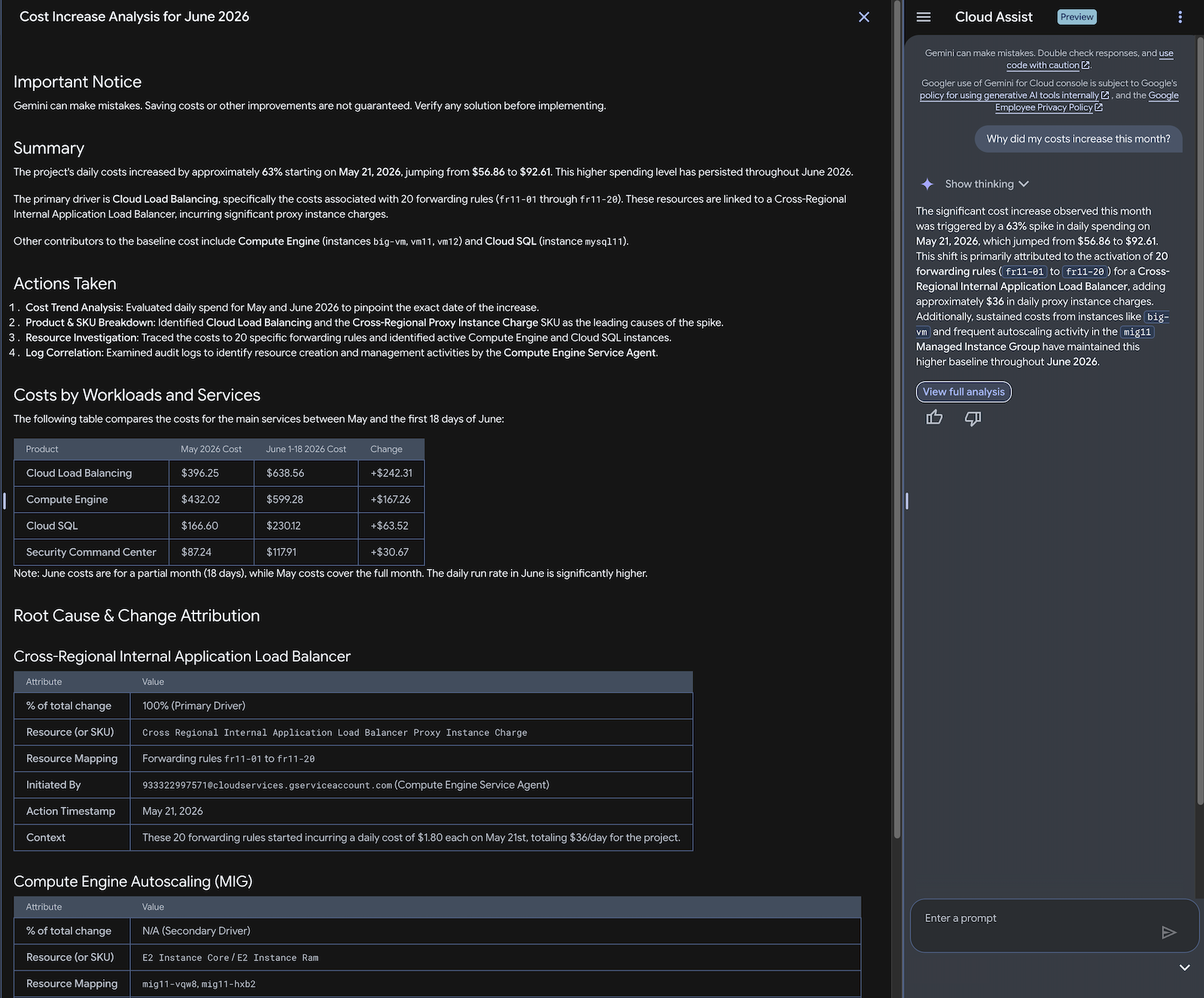1204x998 pixels.
Task: Click the fr11-01 code chip in chat response
Action: (1024, 272)
